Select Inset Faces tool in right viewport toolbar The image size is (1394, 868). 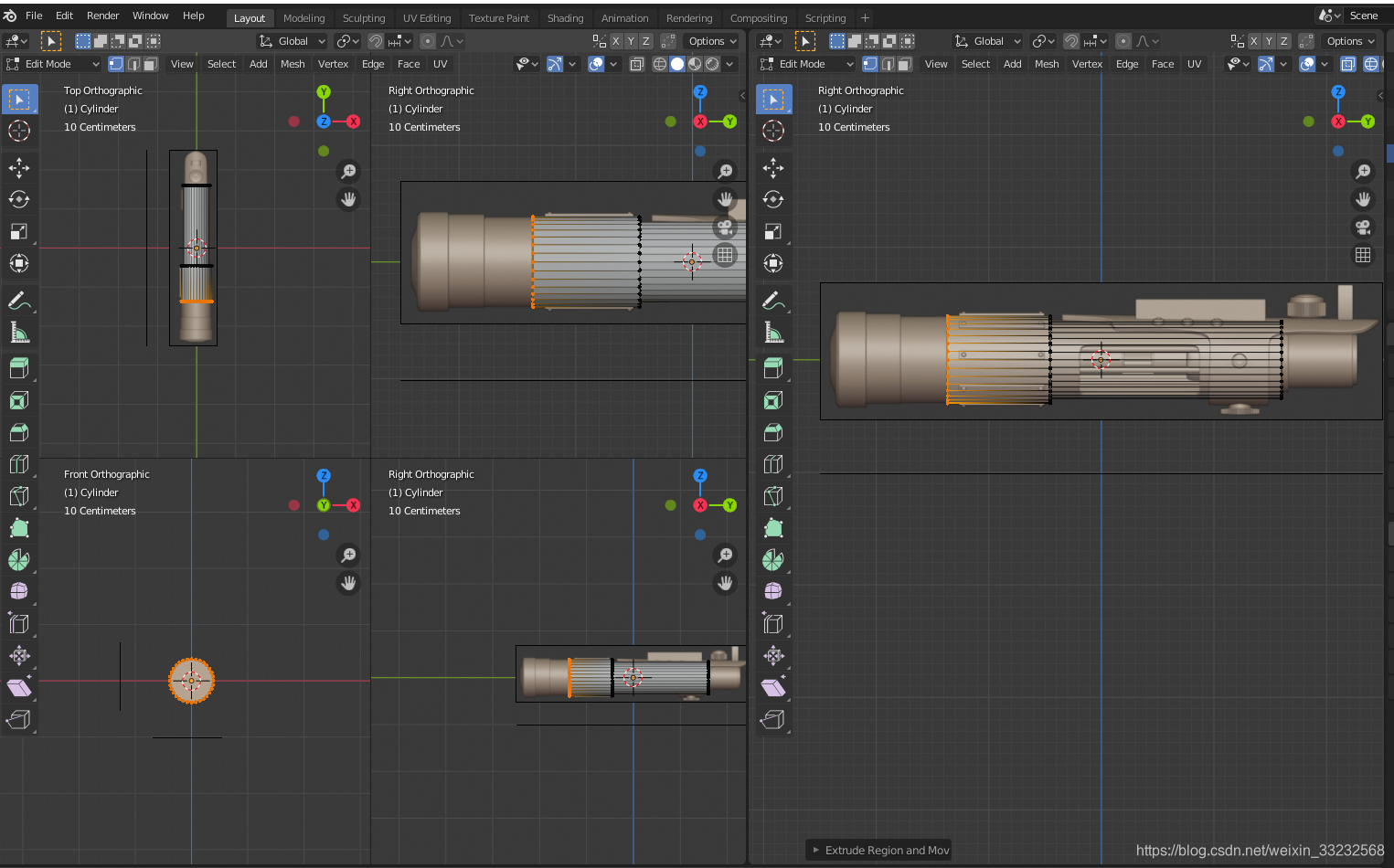(773, 400)
